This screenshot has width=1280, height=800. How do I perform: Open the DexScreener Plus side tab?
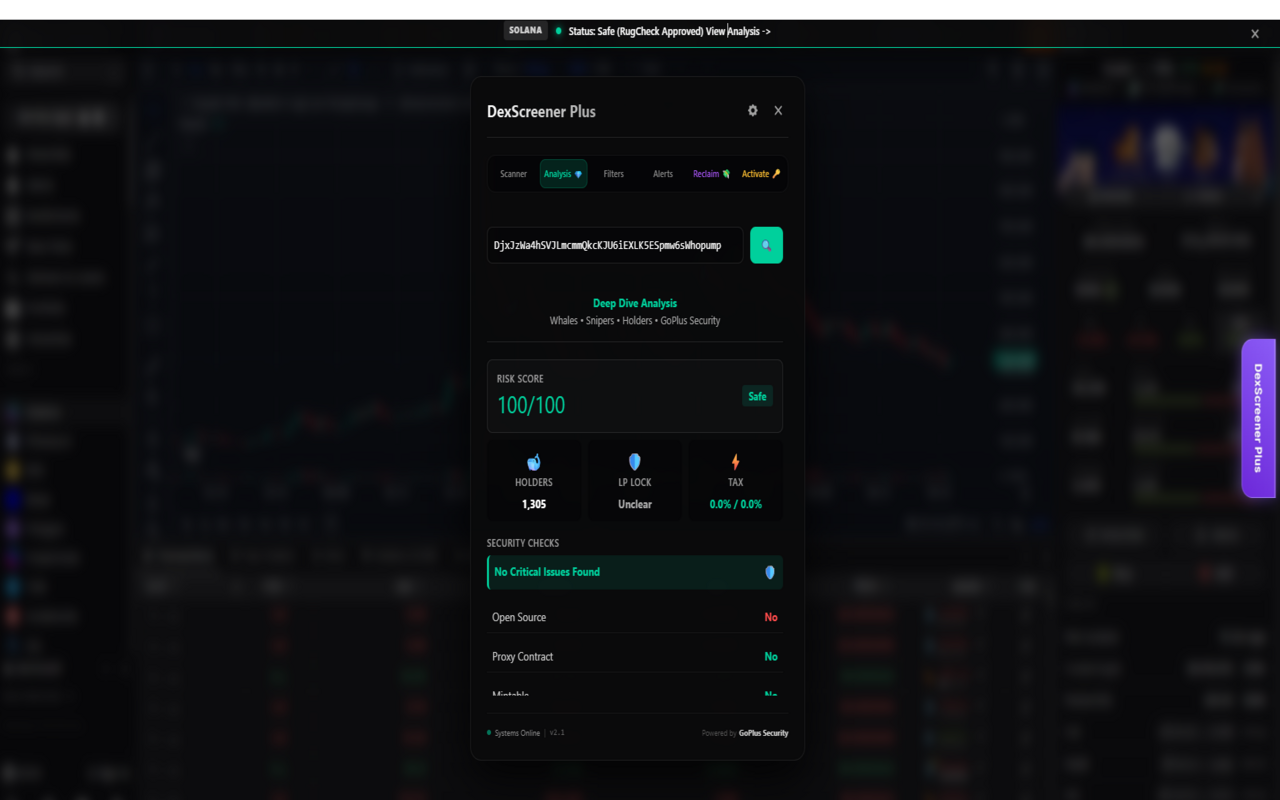[1258, 418]
